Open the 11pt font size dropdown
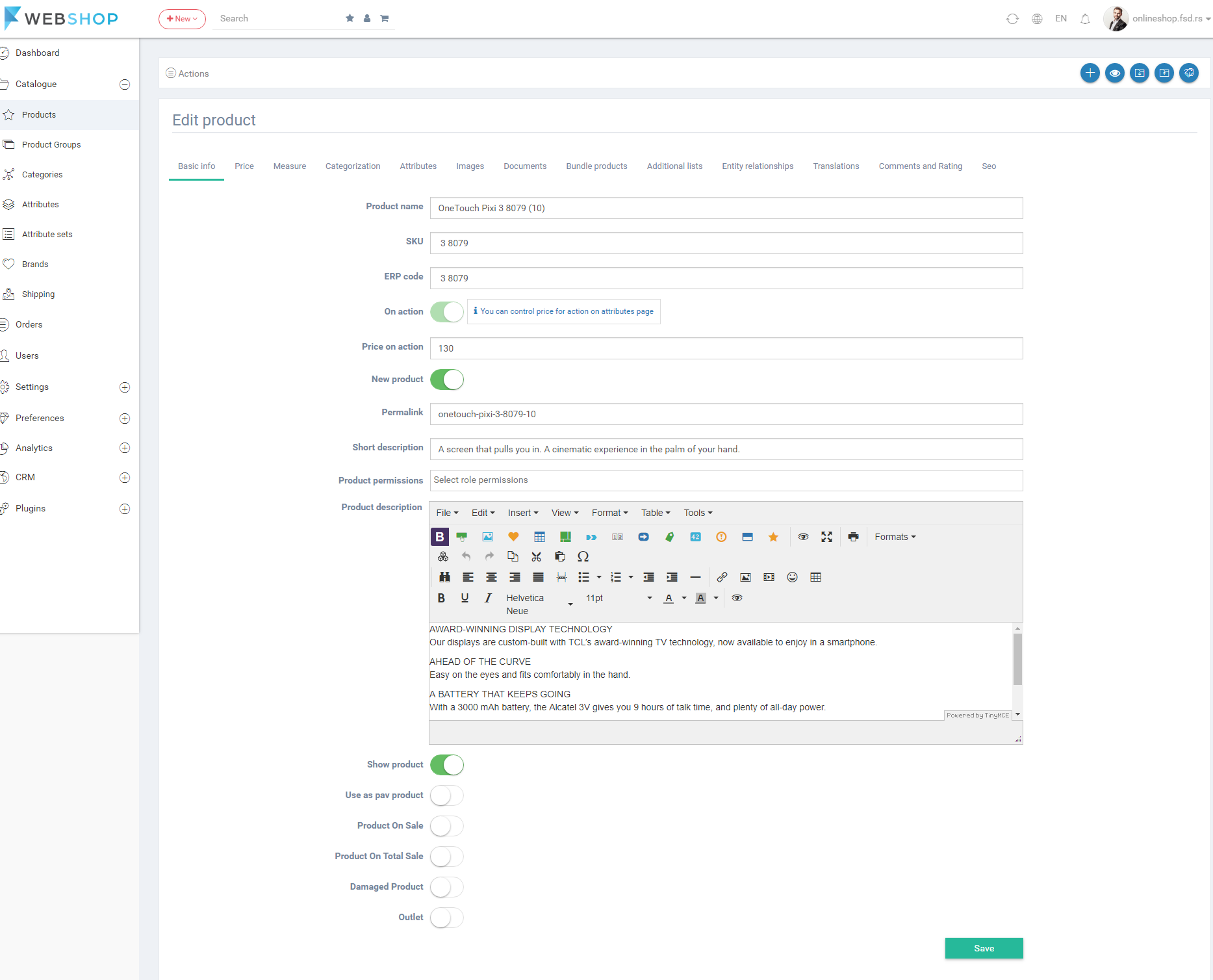Screen dimensions: 1213x980 click(619, 598)
